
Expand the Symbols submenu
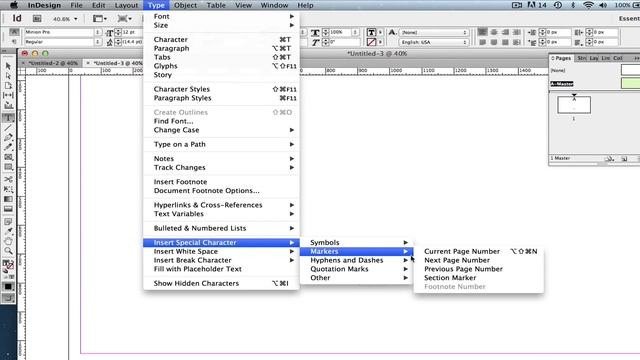pyautogui.click(x=356, y=242)
